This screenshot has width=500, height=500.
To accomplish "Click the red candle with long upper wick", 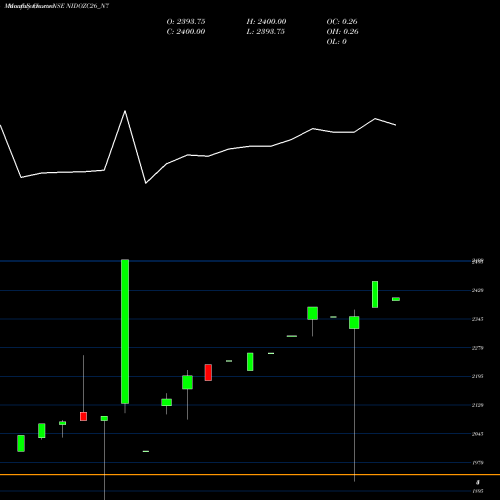I will (x=83, y=416).
